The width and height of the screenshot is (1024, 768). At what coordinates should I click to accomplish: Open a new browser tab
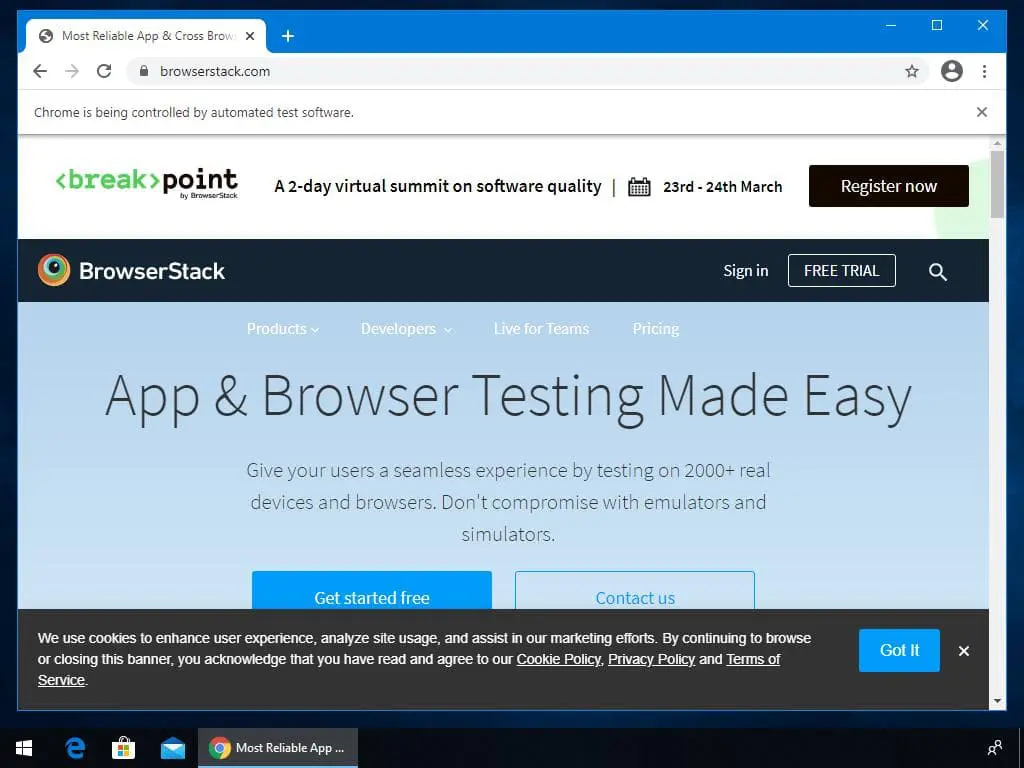pyautogui.click(x=288, y=36)
